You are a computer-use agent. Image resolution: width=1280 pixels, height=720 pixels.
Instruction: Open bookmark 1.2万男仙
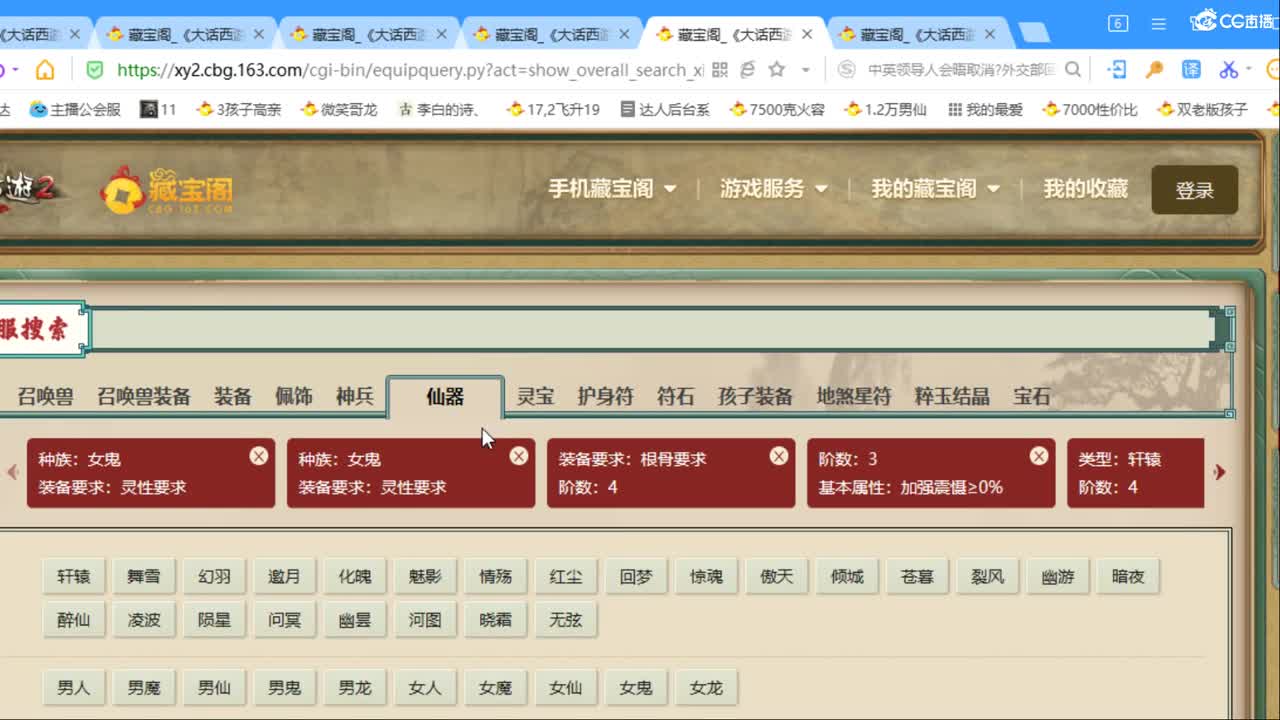(886, 109)
